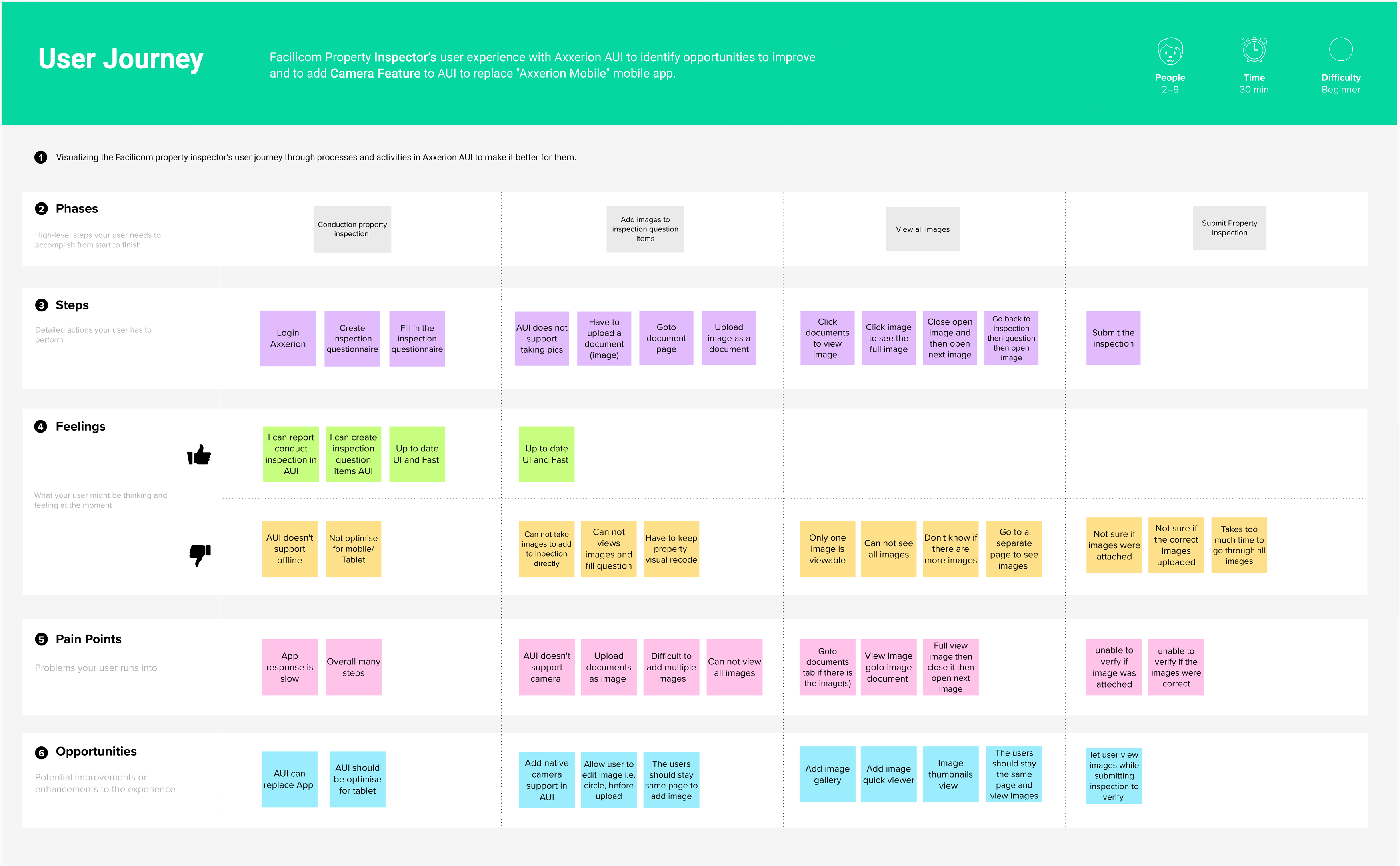Select 'let user view images while submitting' note
The height and width of the screenshot is (866, 1400).
tap(1114, 776)
